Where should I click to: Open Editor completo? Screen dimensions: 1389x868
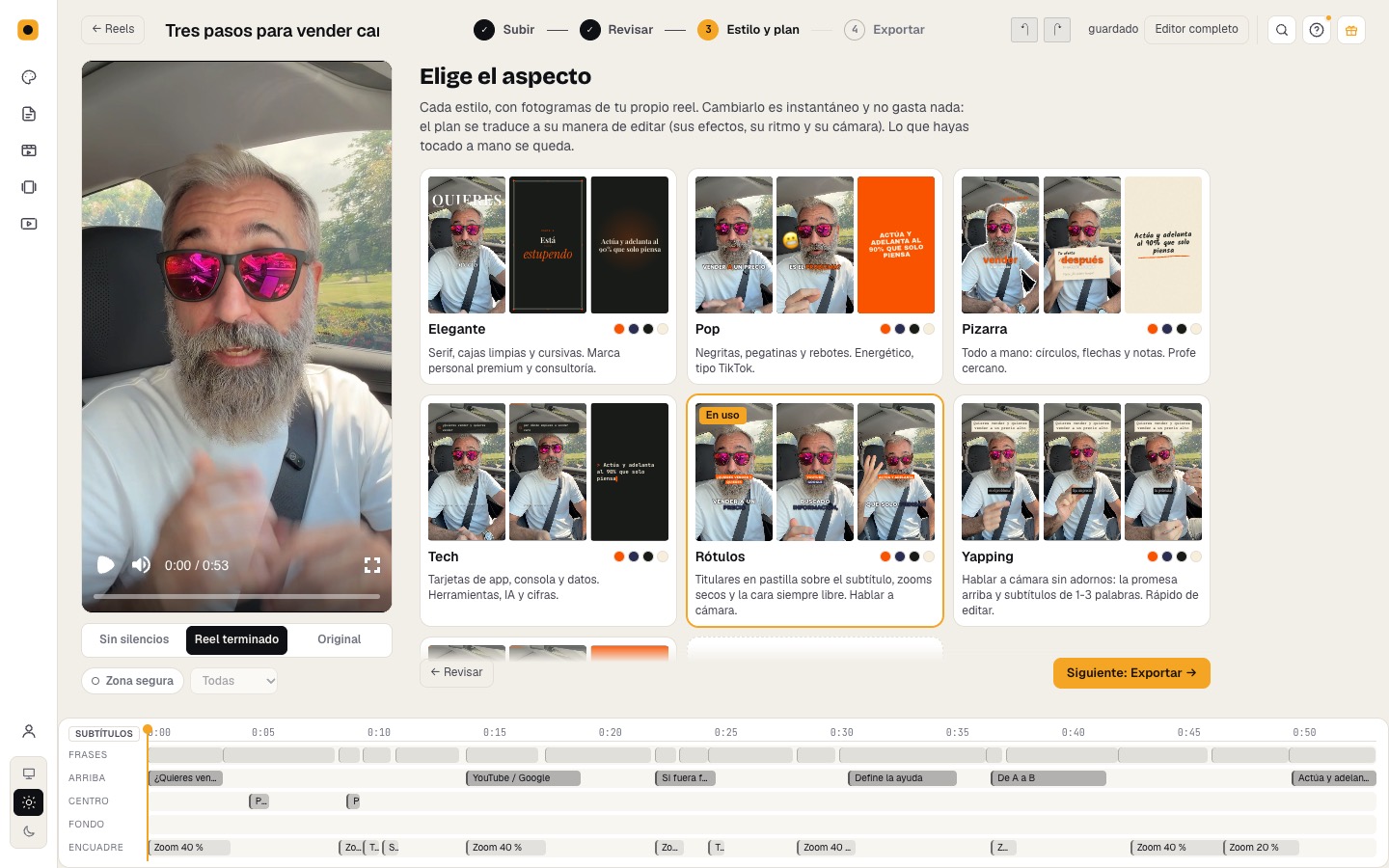[1196, 30]
